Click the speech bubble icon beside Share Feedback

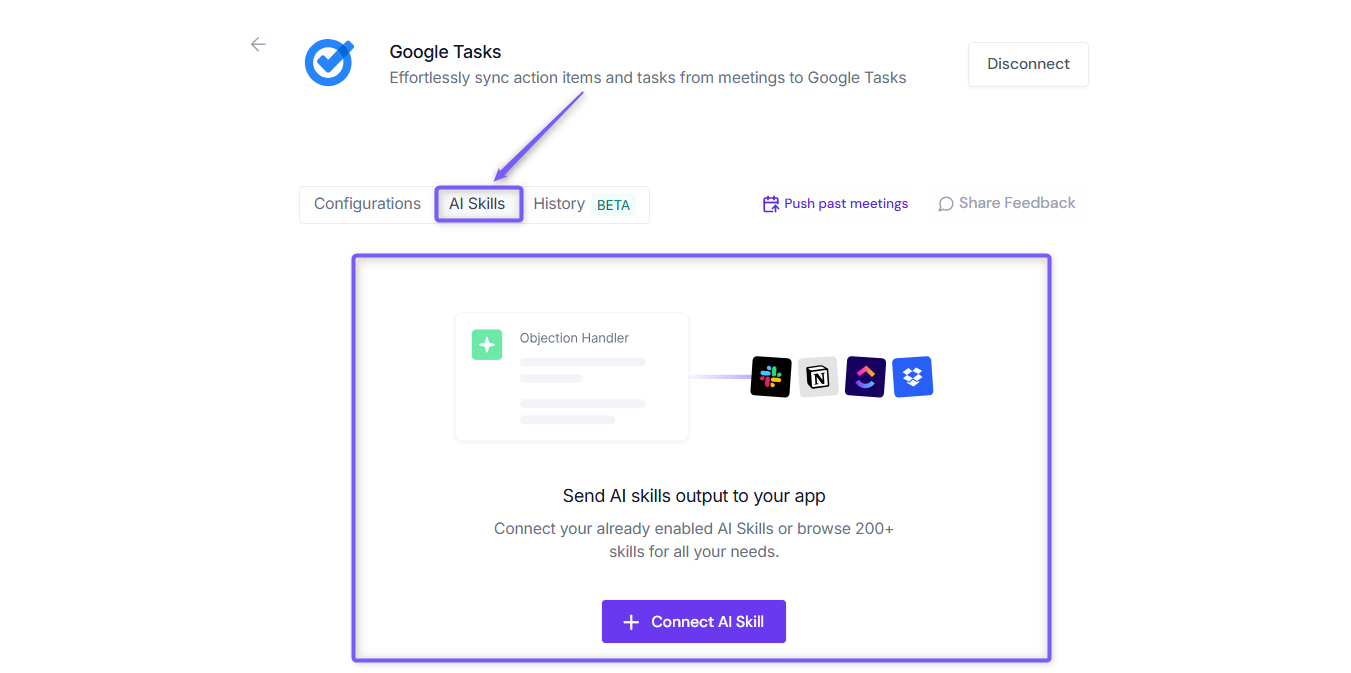pos(946,204)
